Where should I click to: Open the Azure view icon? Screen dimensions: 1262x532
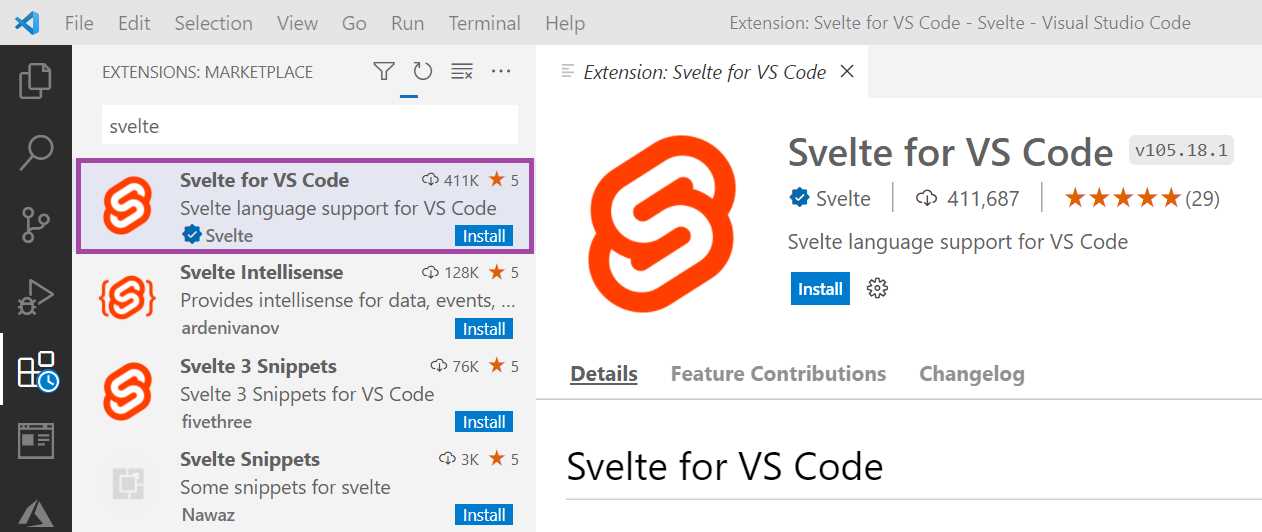click(x=36, y=512)
